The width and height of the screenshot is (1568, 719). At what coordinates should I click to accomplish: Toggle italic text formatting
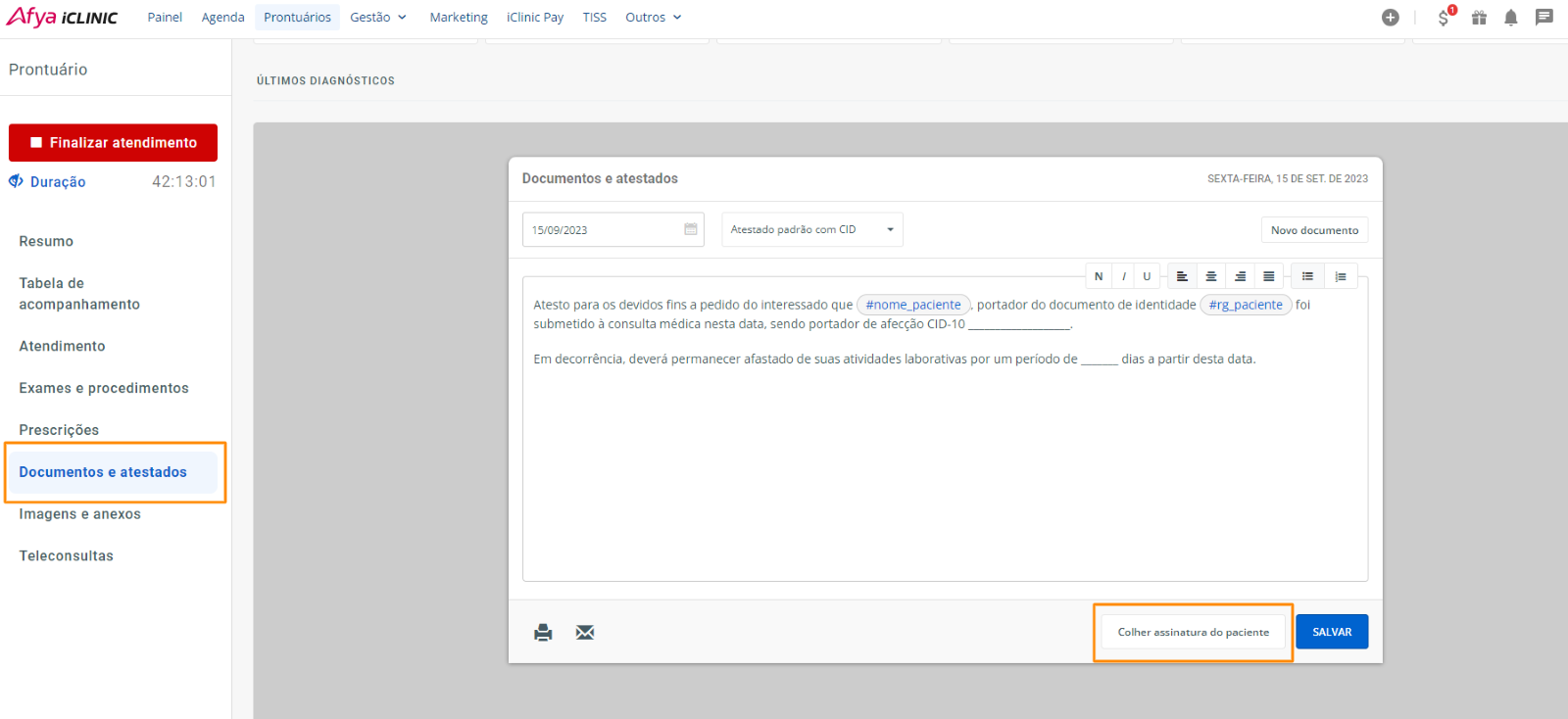(x=1123, y=276)
